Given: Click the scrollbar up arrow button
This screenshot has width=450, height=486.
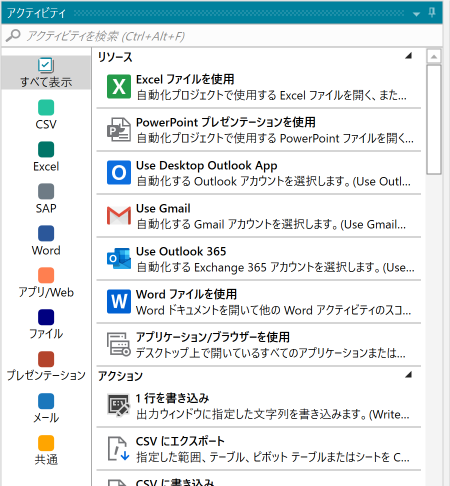Looking at the screenshot, I should tap(434, 56).
